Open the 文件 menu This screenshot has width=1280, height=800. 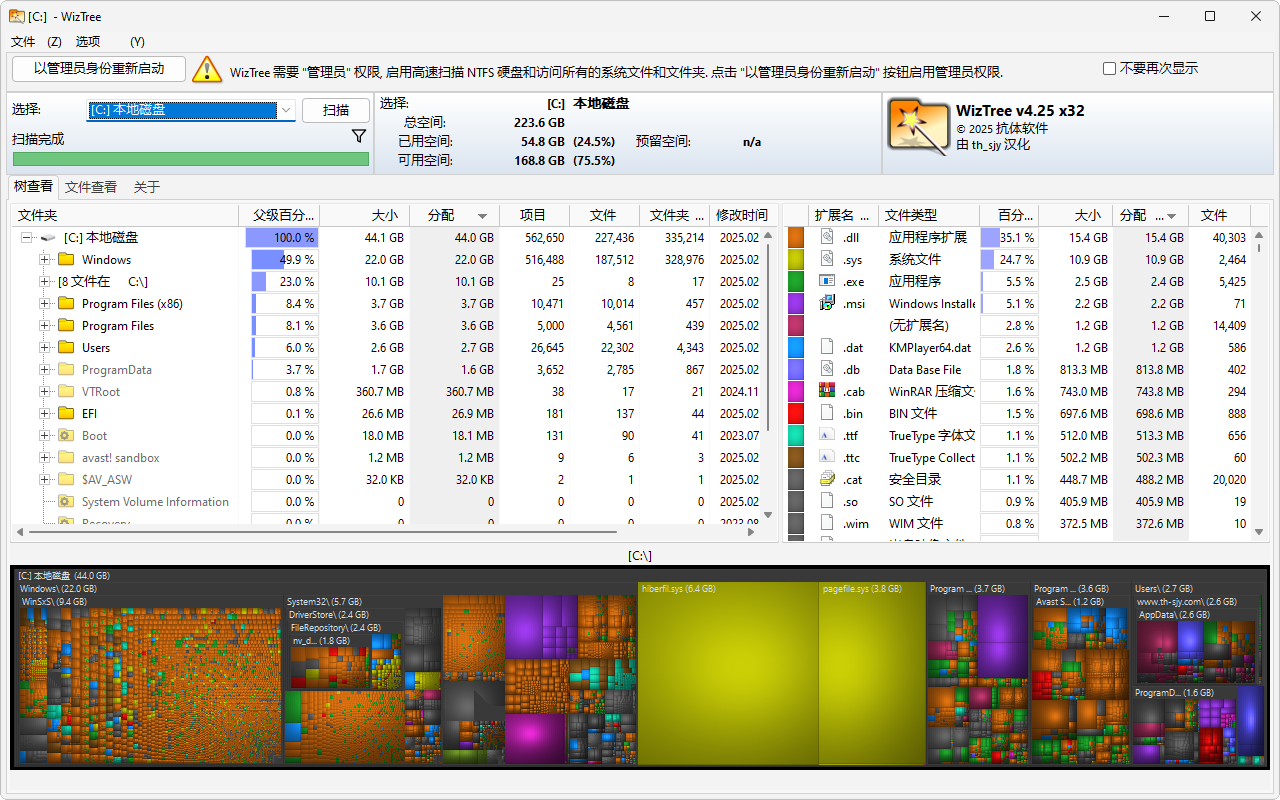point(23,42)
